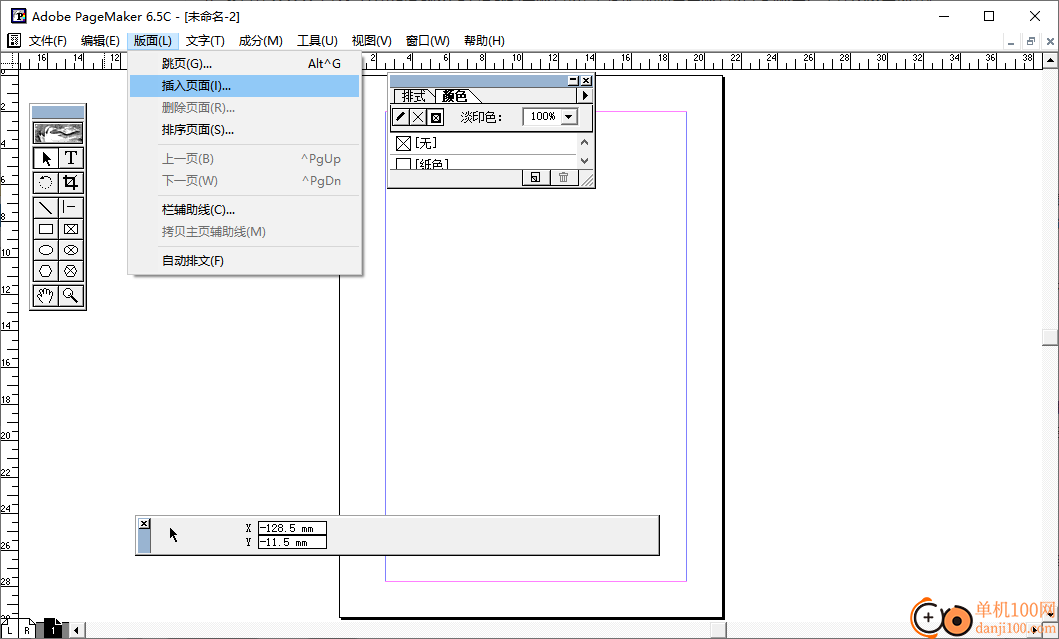
Task: Click the vertical scrollbar up arrow
Action: (x=1050, y=60)
